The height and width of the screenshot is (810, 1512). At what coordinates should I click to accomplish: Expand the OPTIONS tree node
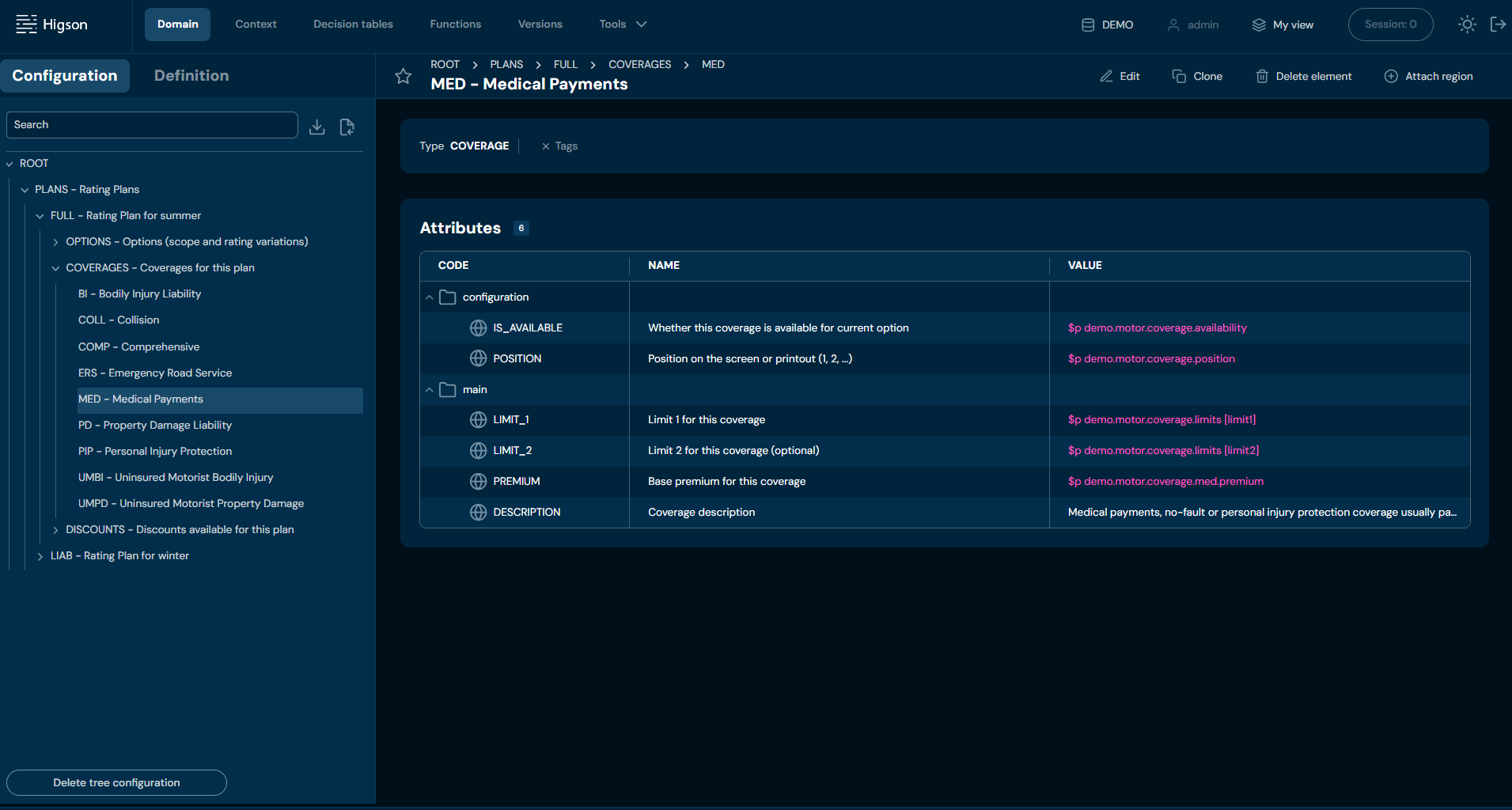[x=55, y=242]
